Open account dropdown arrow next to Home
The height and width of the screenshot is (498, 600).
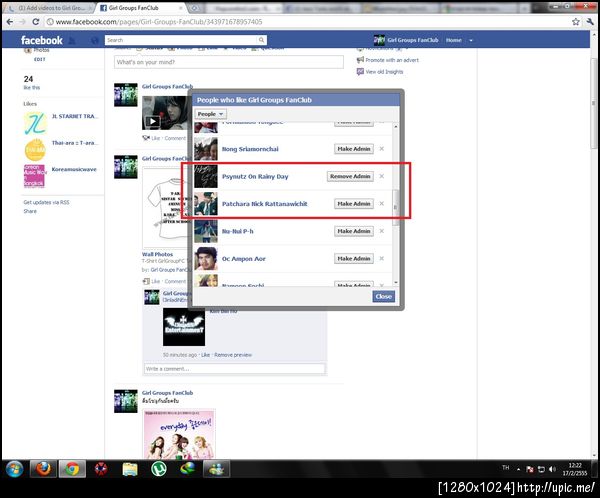(471, 40)
